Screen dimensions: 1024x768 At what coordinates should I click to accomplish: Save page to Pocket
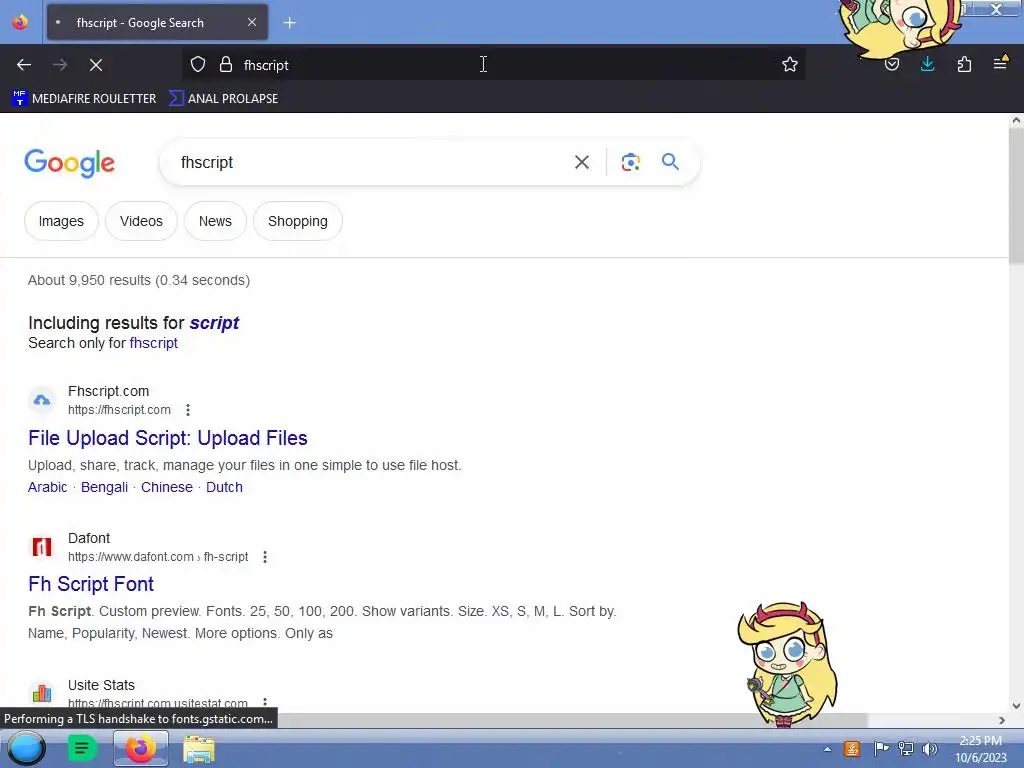point(891,65)
